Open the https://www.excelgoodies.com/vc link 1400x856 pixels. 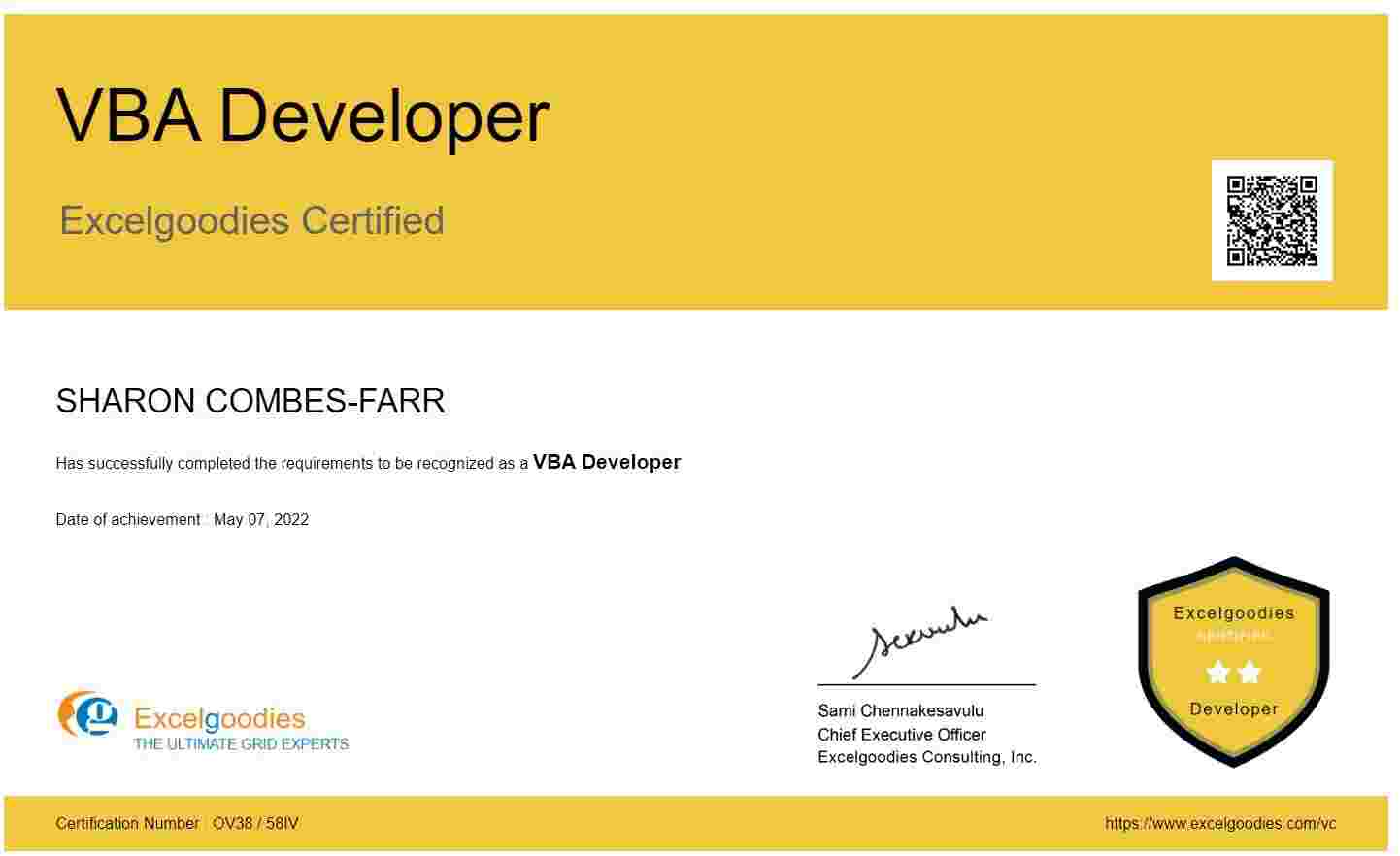pos(1220,824)
